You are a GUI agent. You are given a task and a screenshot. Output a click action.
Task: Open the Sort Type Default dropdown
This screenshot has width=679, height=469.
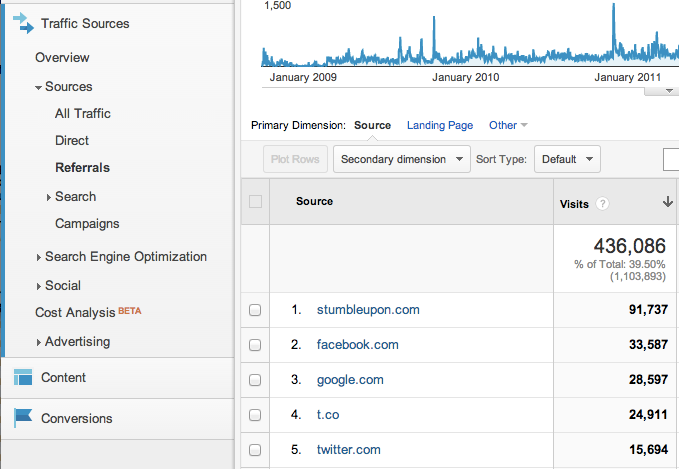(x=567, y=159)
